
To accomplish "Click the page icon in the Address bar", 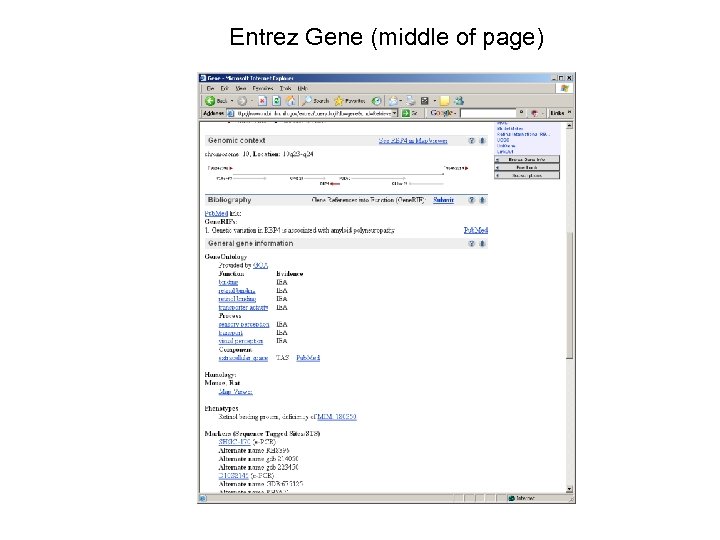I will coord(231,113).
